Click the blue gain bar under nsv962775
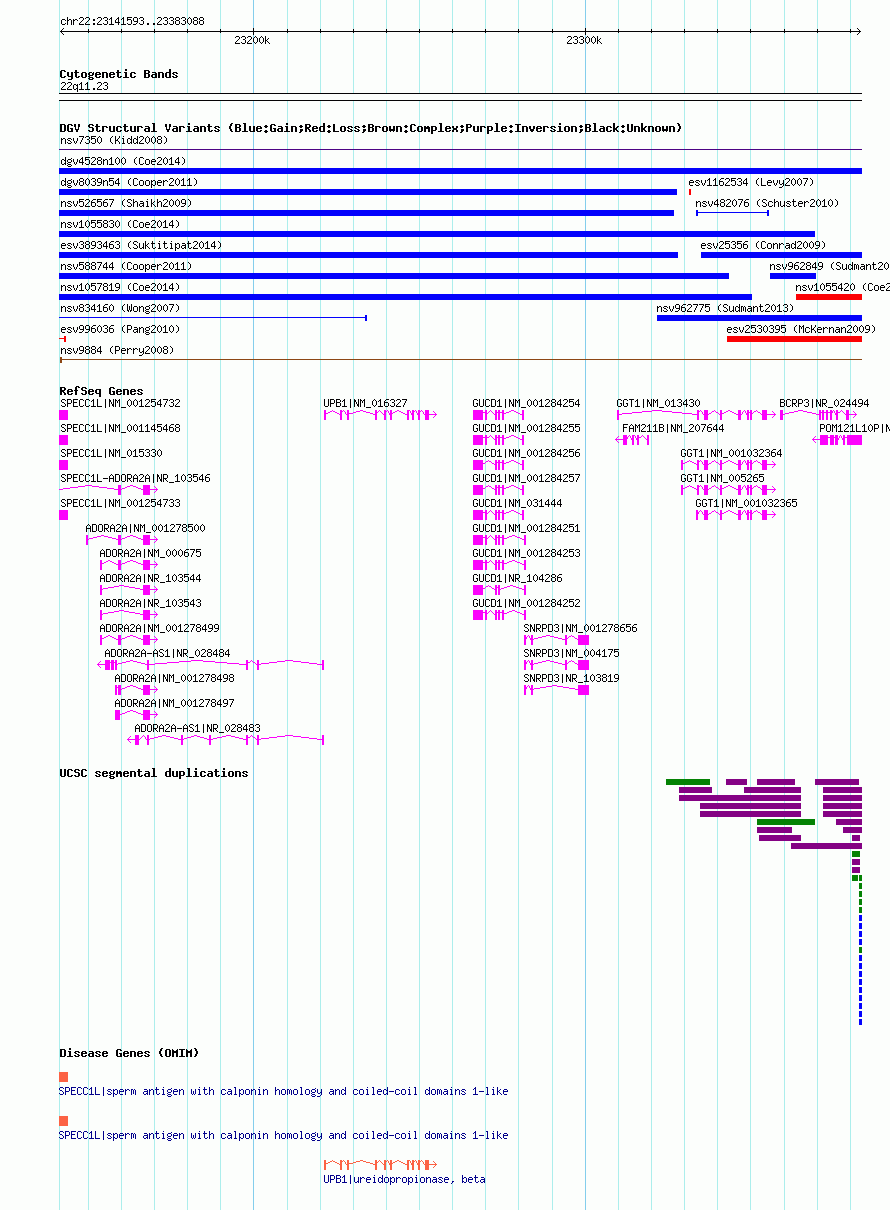 759,318
